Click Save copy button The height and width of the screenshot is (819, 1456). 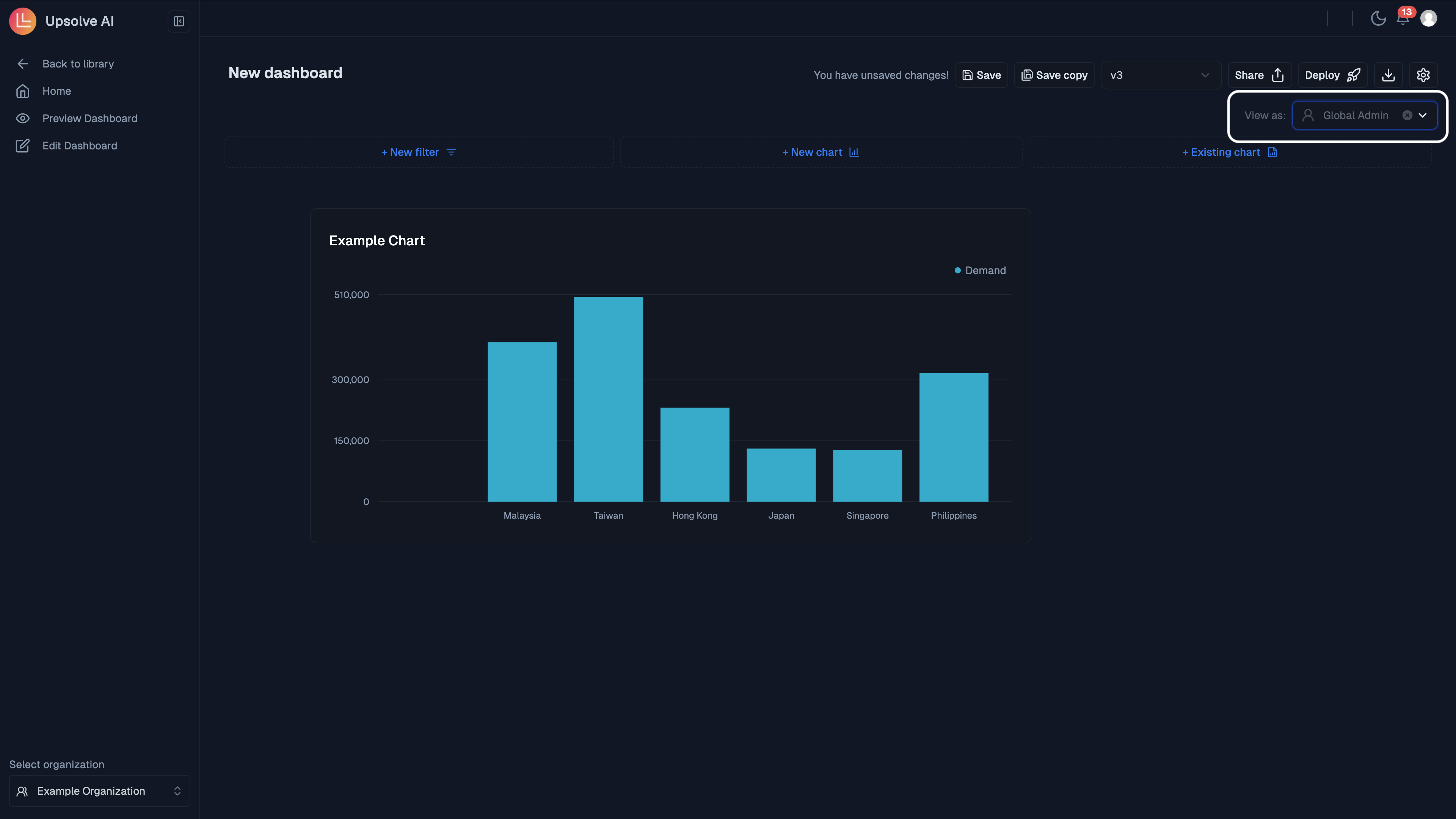pyautogui.click(x=1054, y=75)
